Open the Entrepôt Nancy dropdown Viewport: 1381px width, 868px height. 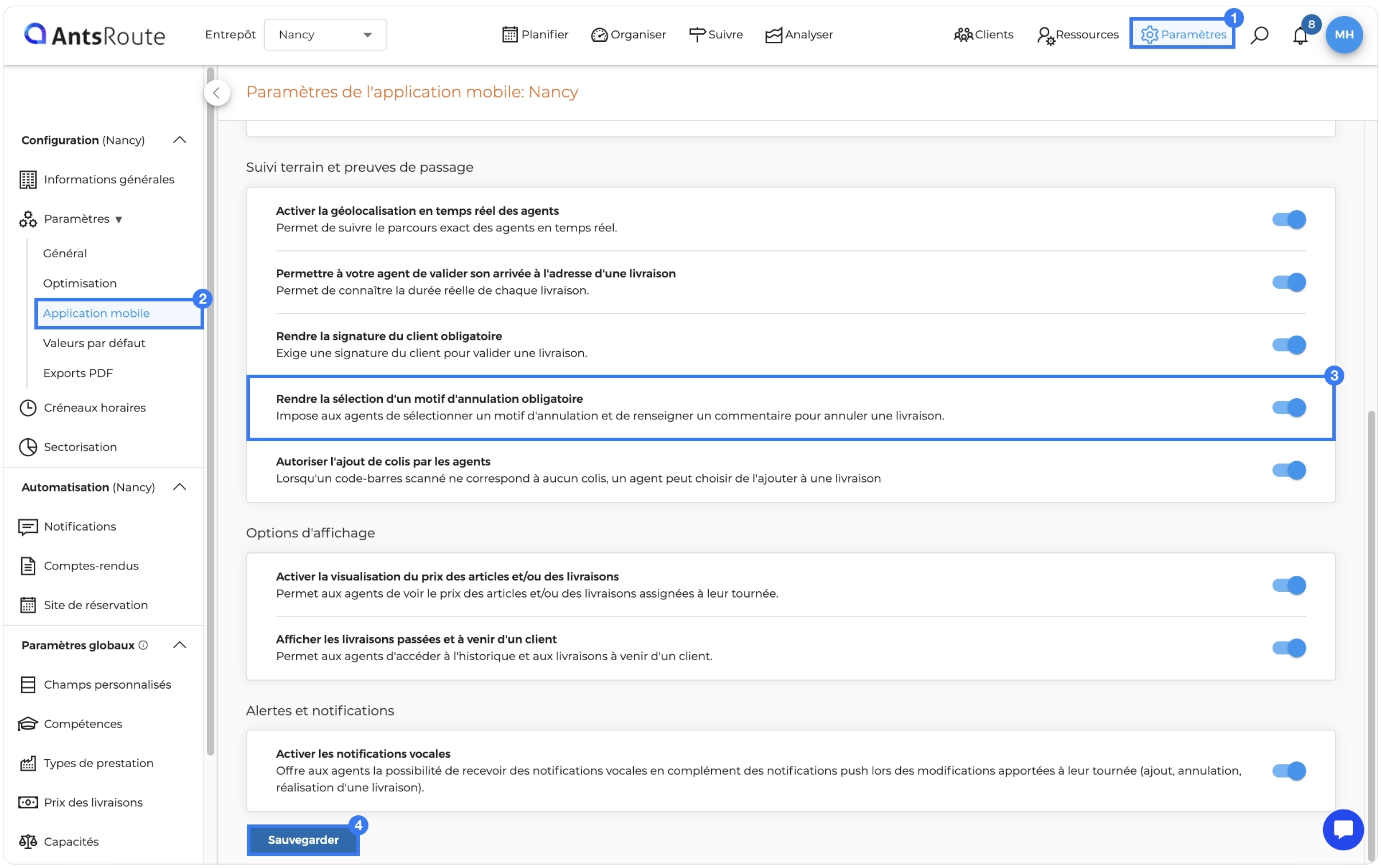pyautogui.click(x=325, y=34)
